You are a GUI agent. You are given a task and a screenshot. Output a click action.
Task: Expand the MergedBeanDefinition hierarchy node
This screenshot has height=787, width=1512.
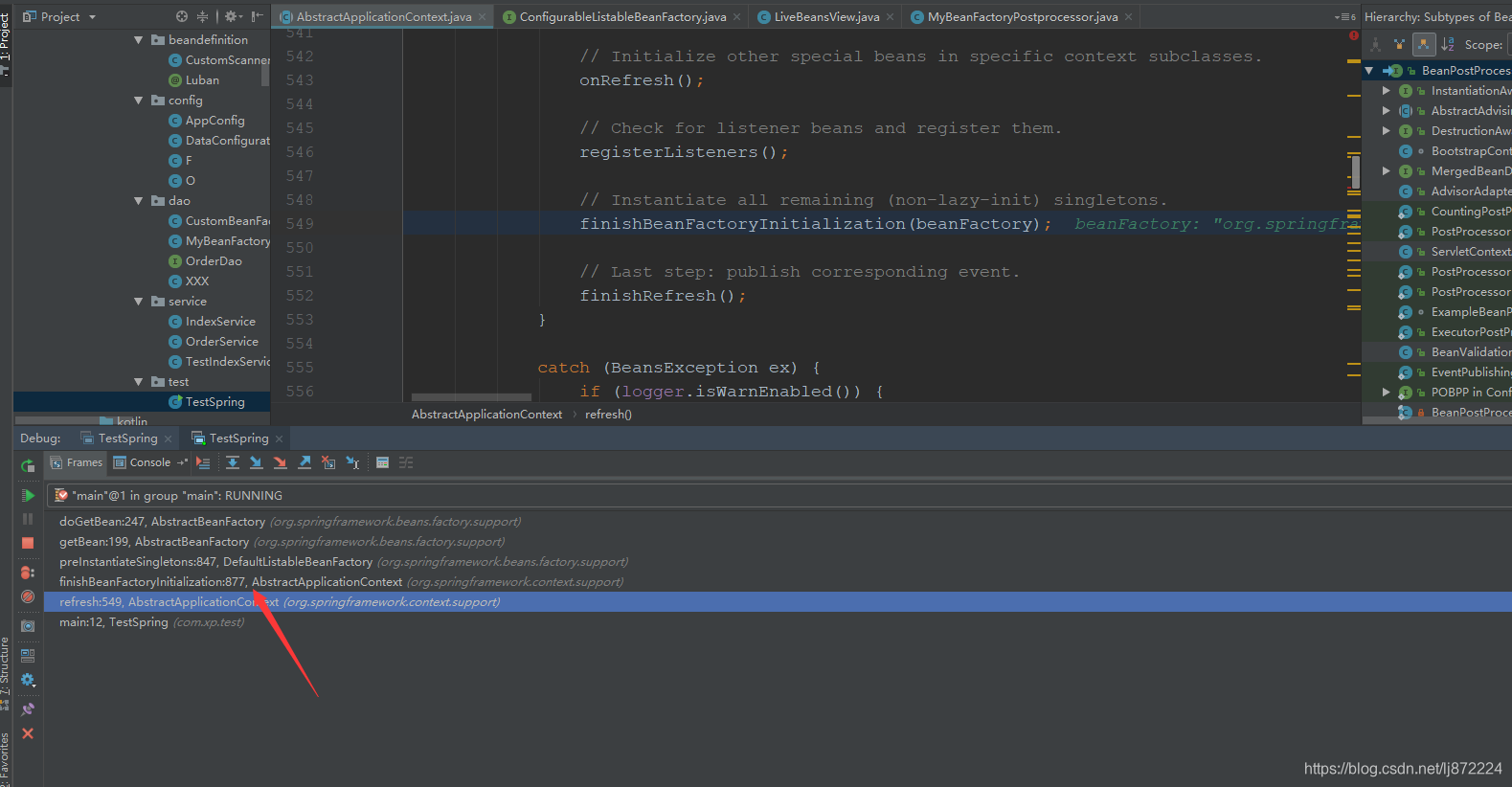(1386, 170)
